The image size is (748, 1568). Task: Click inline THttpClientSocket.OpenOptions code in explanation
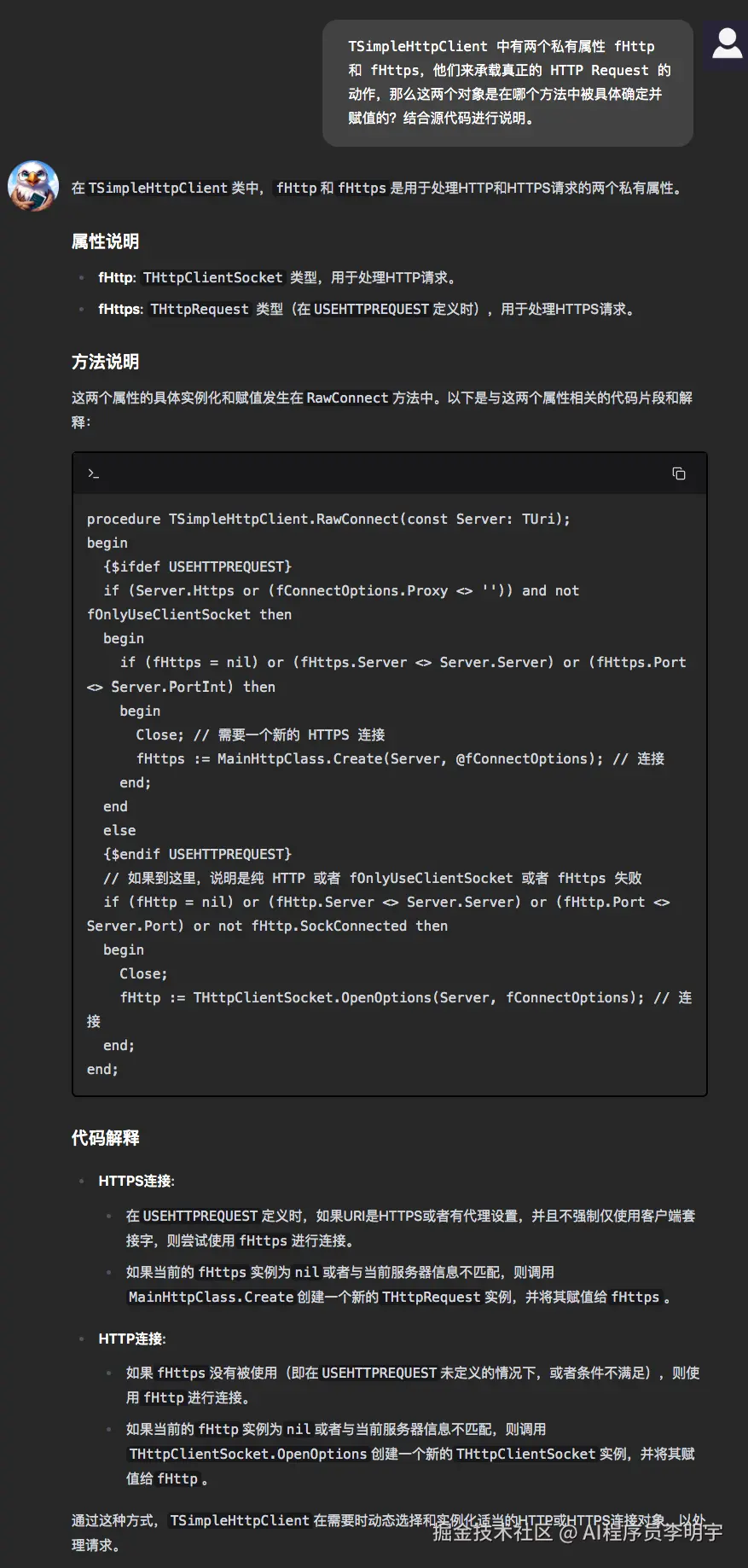tap(248, 1454)
